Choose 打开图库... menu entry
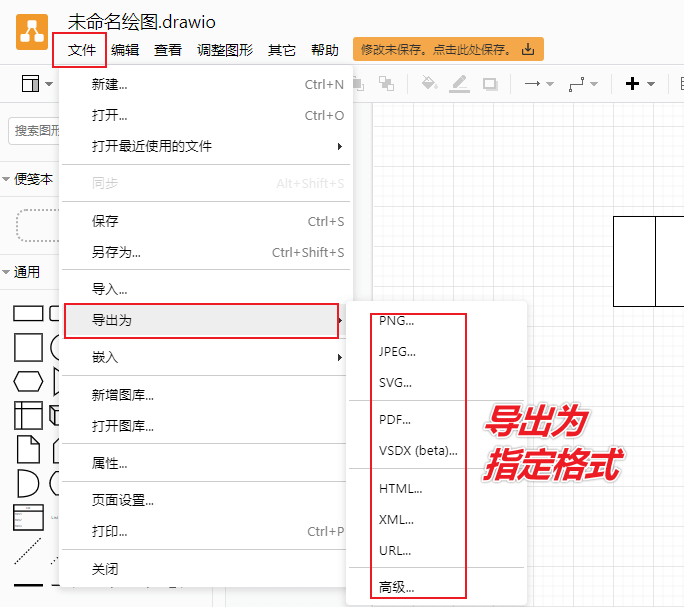This screenshot has height=607, width=684. pyautogui.click(x=206, y=426)
